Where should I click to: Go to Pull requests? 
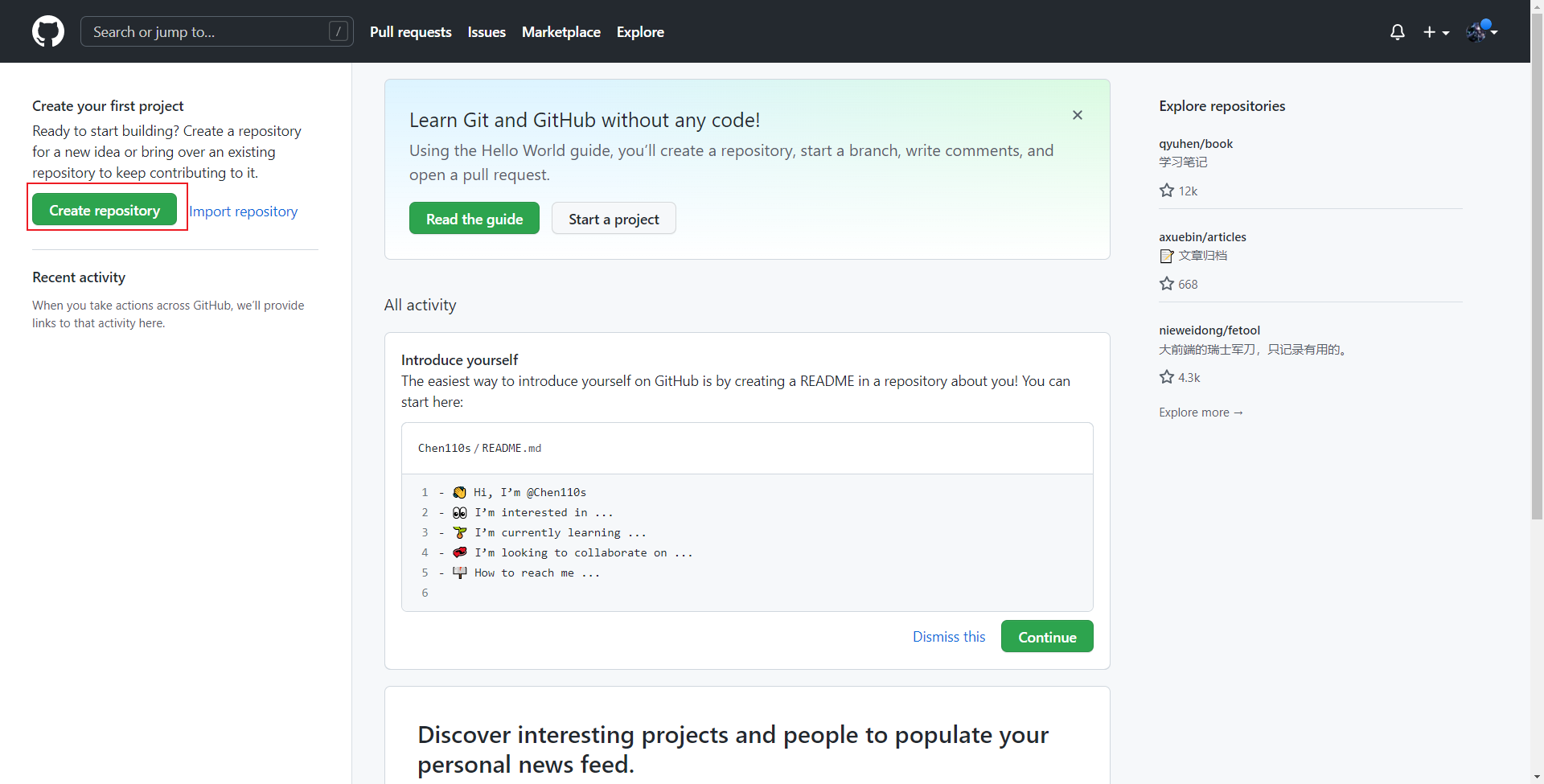tap(411, 32)
